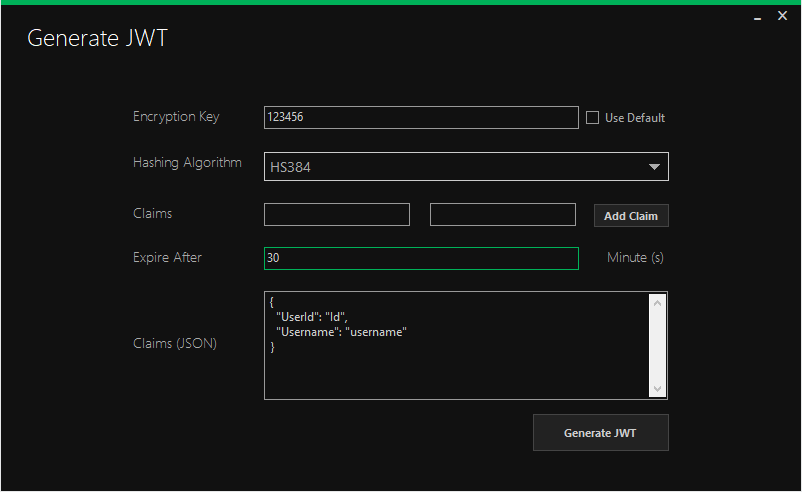Click the "Claims (JSON)" label
Screen dimensions: 802x492
tap(175, 343)
